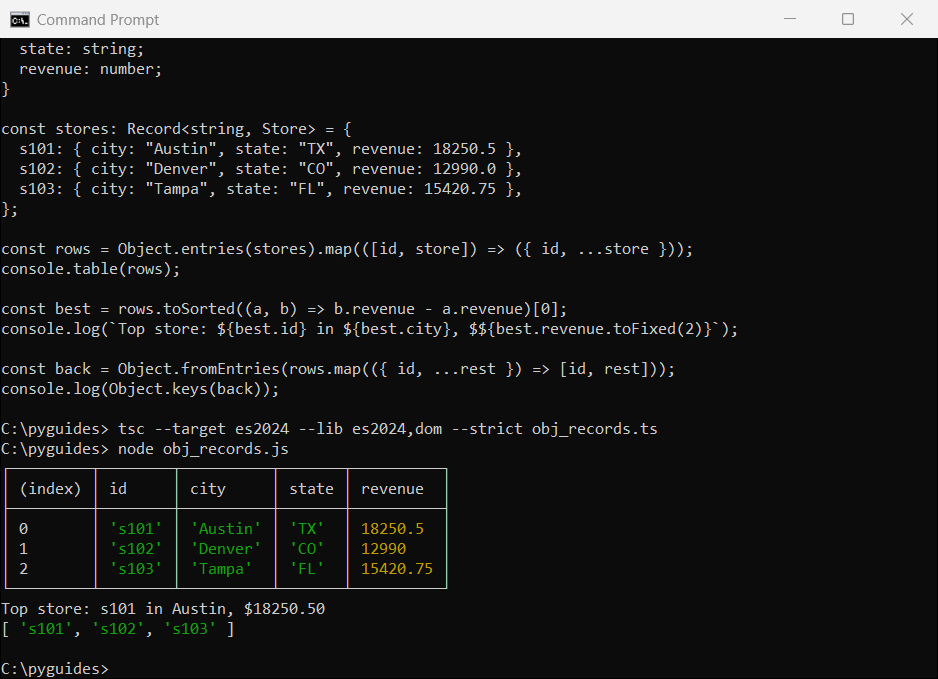Click the 'Denver' city cell
Image resolution: width=938 pixels, height=679 pixels.
click(226, 549)
